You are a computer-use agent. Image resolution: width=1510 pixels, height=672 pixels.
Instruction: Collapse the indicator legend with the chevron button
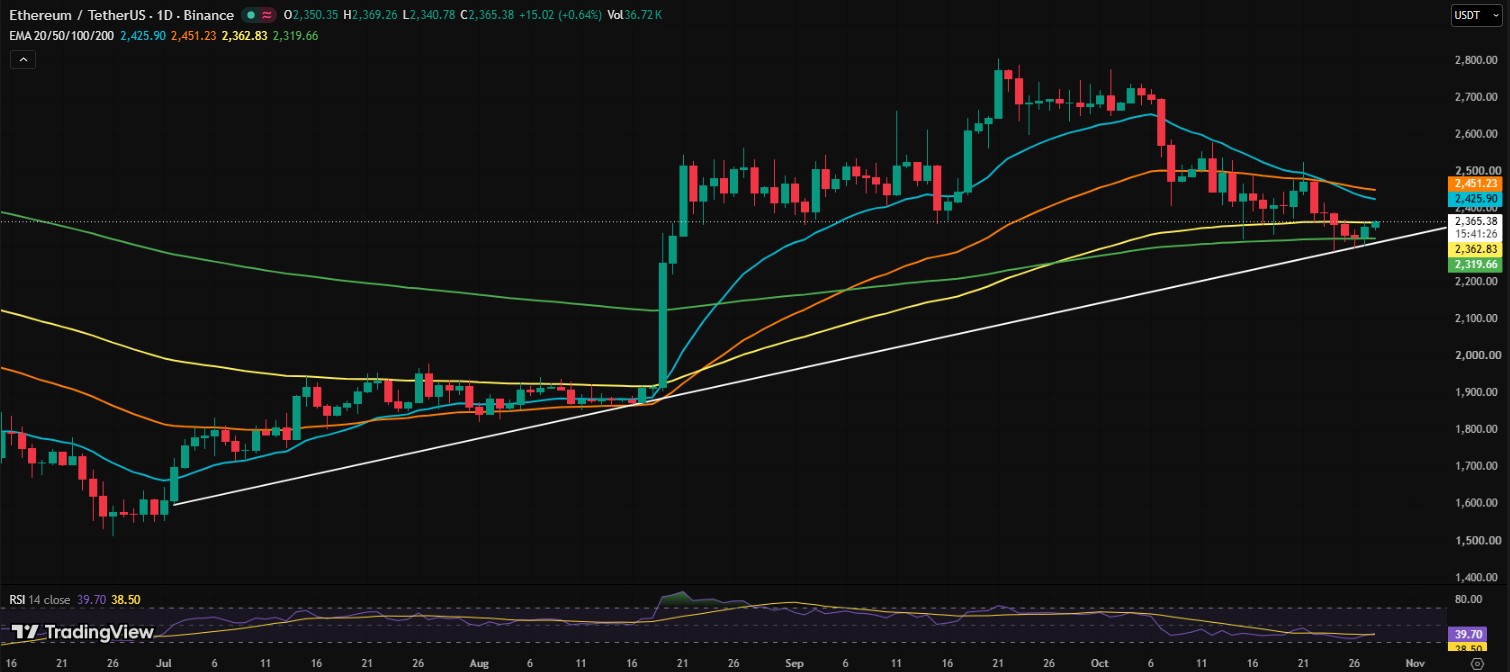[x=22, y=60]
